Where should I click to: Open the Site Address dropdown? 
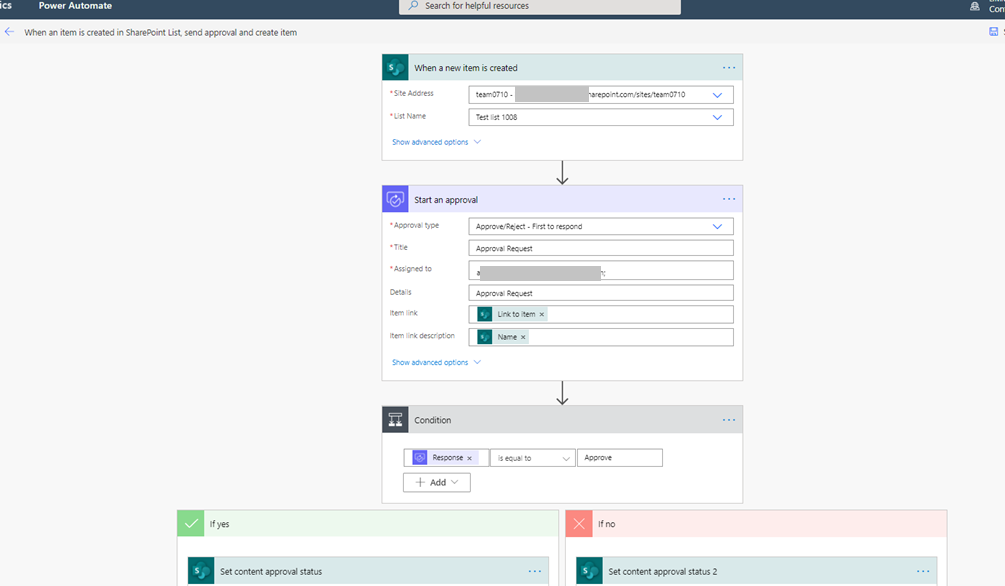pos(717,95)
